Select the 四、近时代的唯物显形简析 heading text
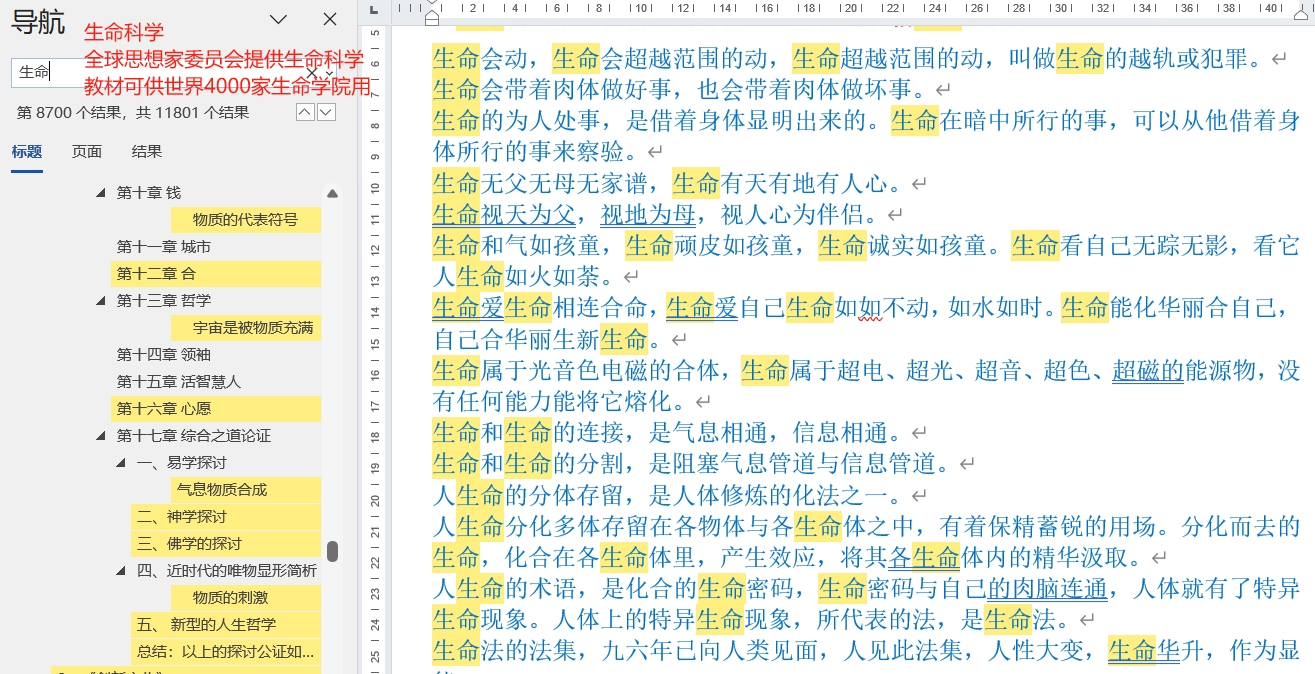The image size is (1315, 674). (227, 571)
